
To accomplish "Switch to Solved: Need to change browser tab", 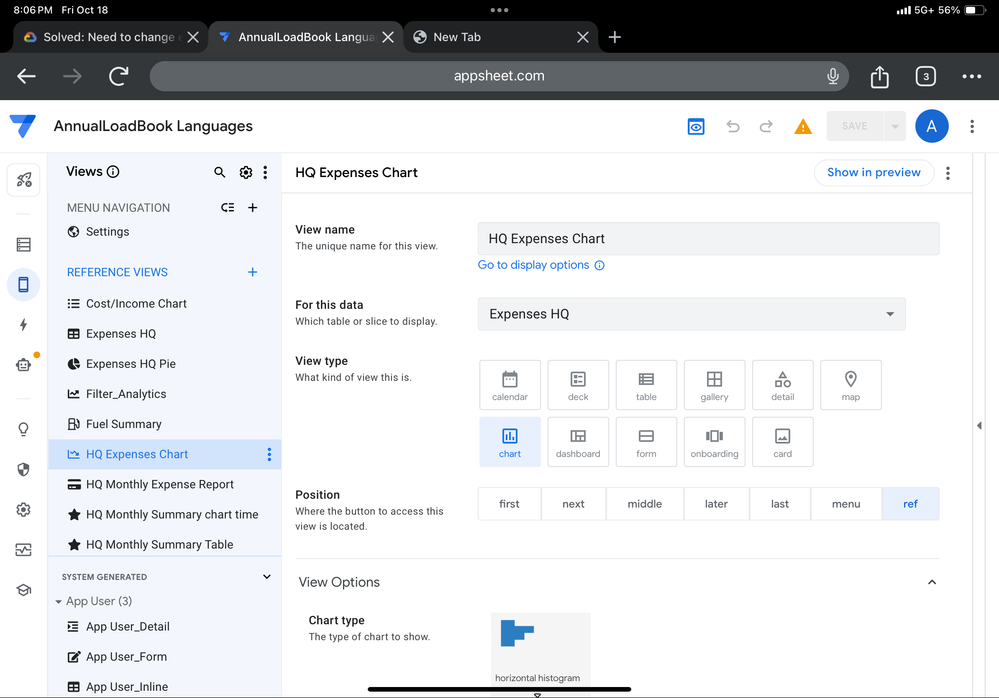I will point(110,37).
